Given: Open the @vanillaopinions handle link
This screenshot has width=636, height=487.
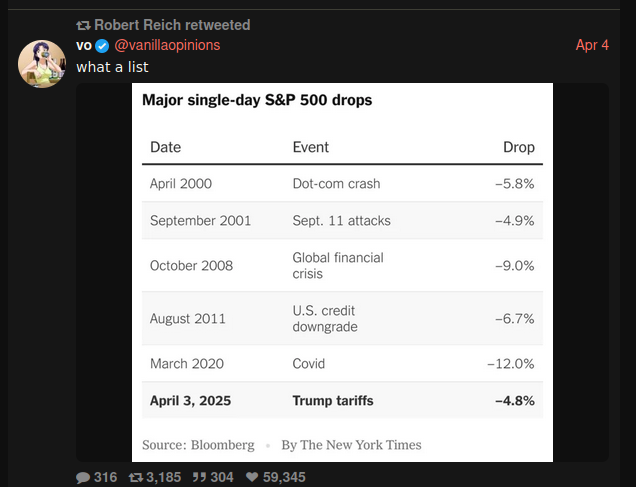Looking at the screenshot, I should 167,45.
